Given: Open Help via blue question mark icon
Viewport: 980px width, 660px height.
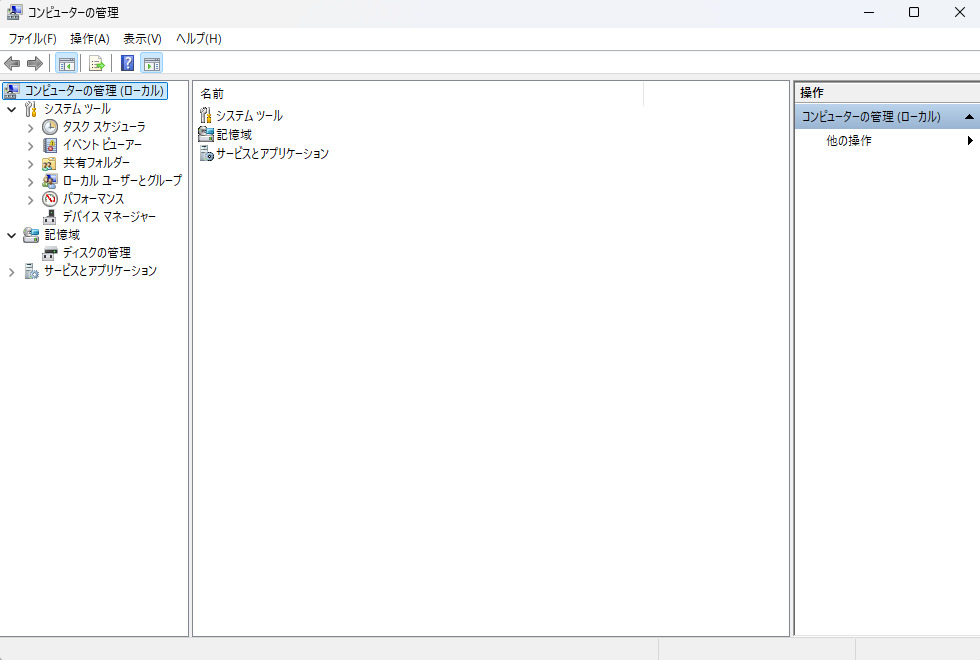Looking at the screenshot, I should [x=128, y=63].
